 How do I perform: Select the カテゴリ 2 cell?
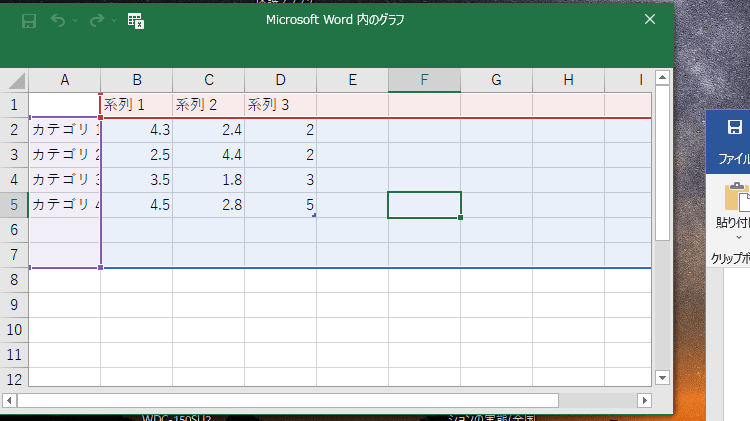65,155
